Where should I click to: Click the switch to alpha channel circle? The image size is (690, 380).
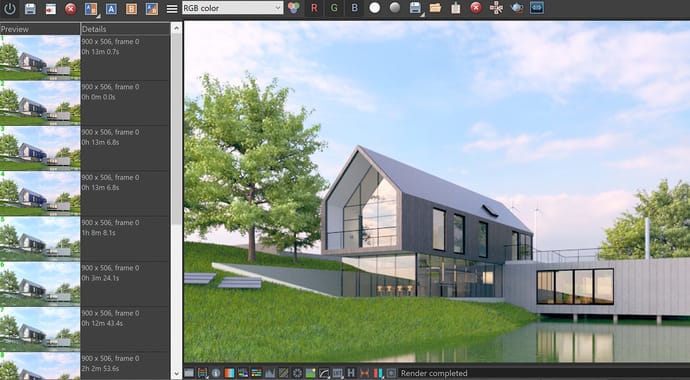point(374,8)
